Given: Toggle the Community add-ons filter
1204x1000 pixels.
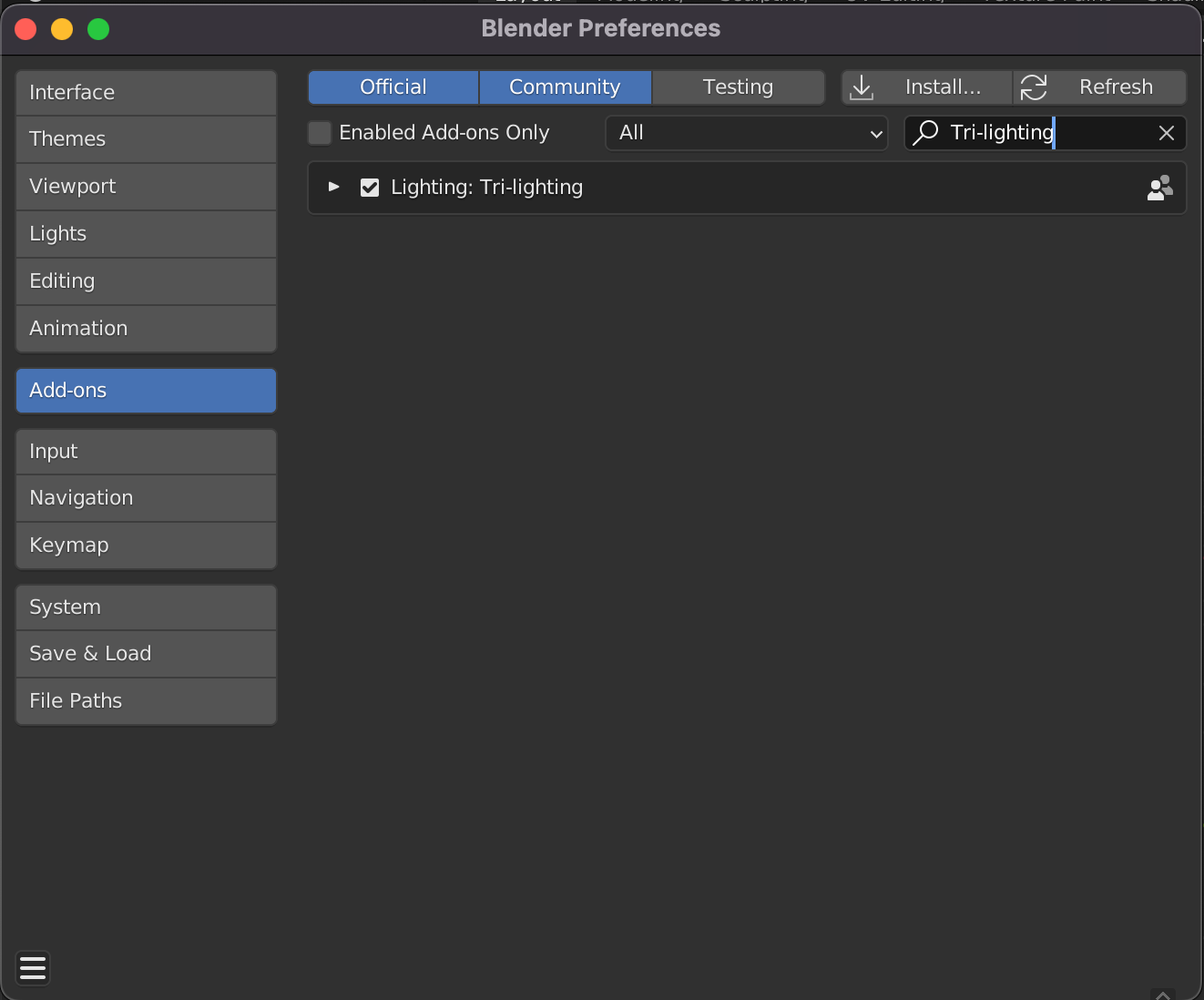Looking at the screenshot, I should tap(566, 87).
